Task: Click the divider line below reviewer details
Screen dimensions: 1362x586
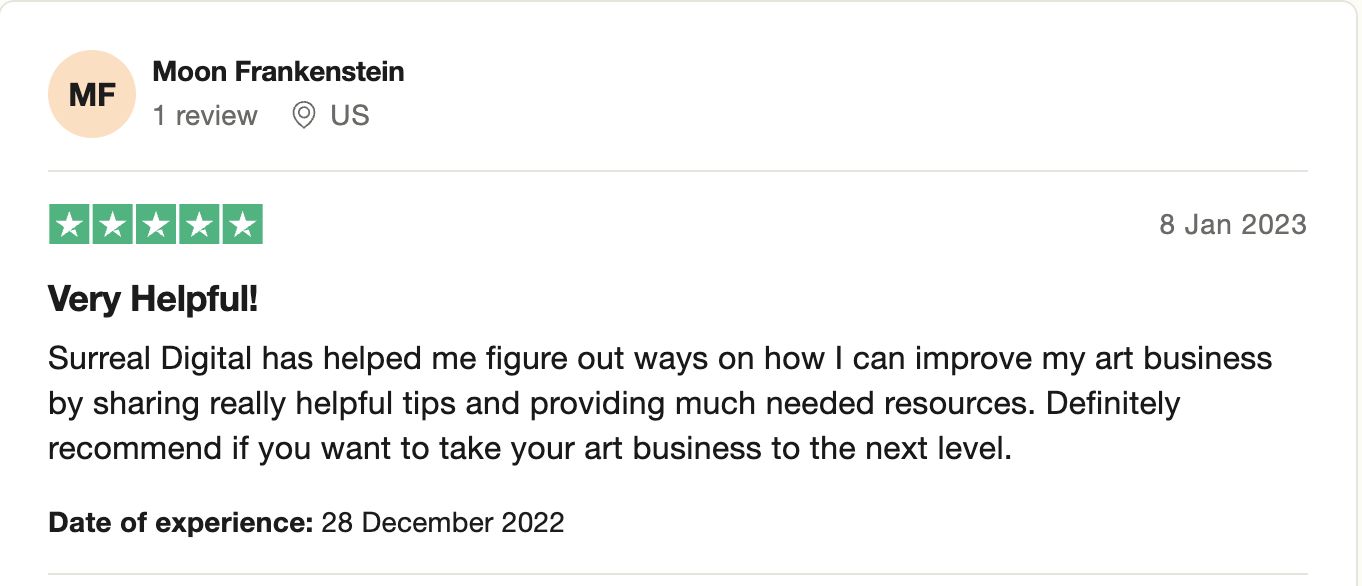Action: 678,171
